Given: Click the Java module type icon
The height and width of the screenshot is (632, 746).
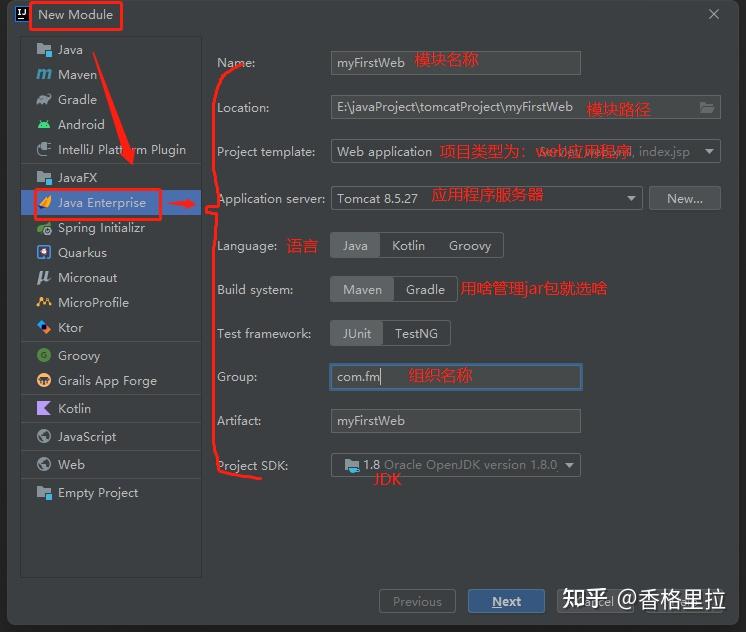Looking at the screenshot, I should pyautogui.click(x=44, y=49).
